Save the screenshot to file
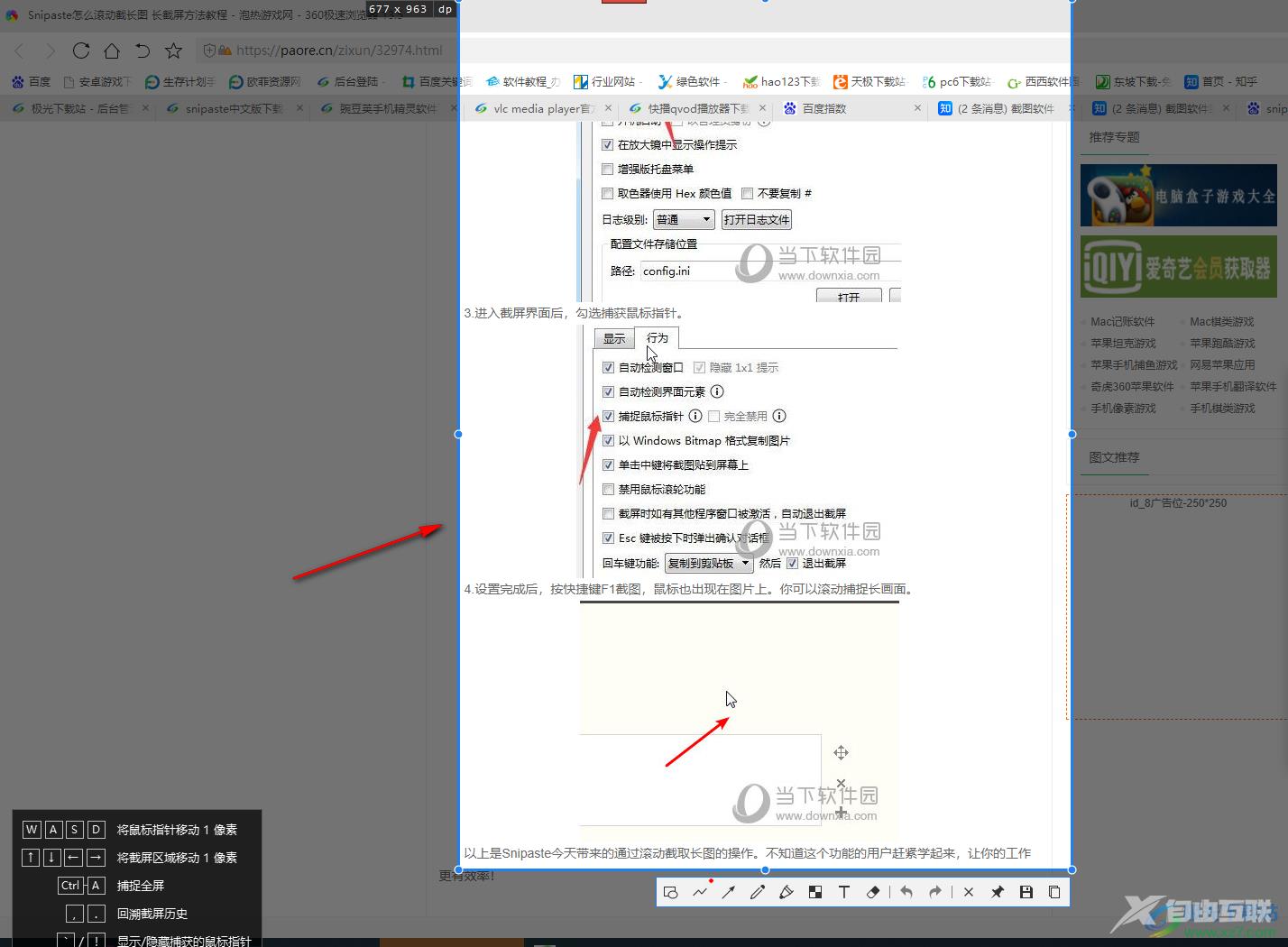Image resolution: width=1288 pixels, height=947 pixels. point(1026,892)
